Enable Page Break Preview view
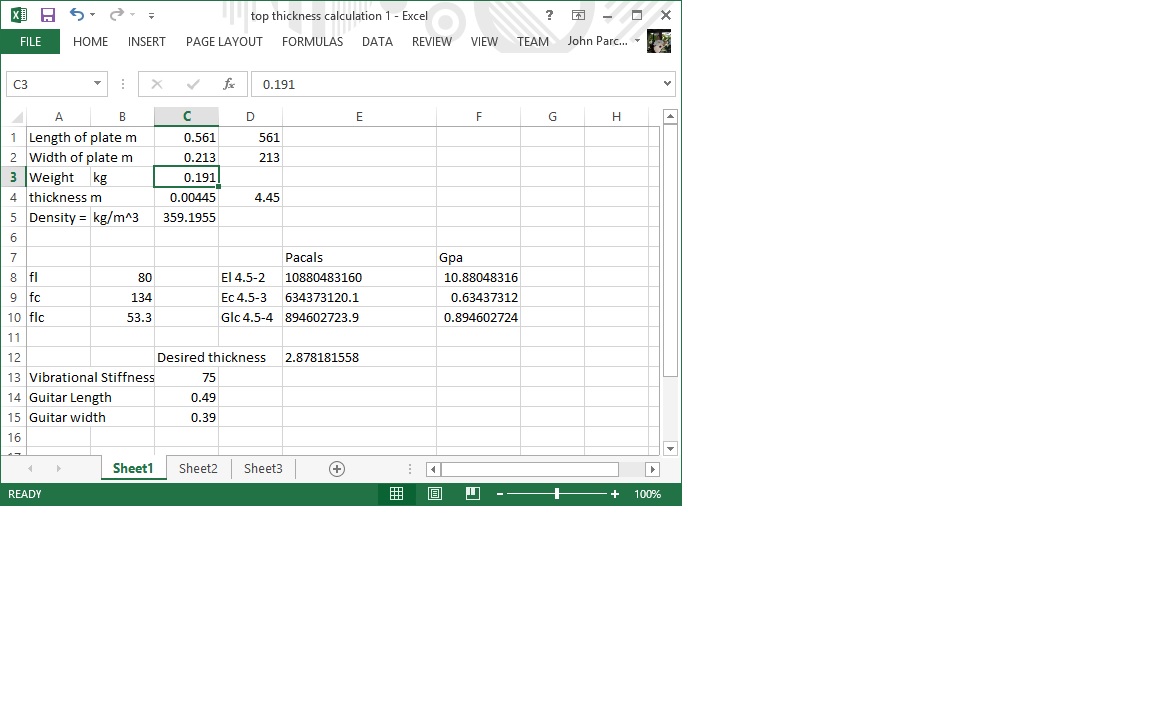Image resolution: width=1152 pixels, height=720 pixels. pyautogui.click(x=473, y=494)
